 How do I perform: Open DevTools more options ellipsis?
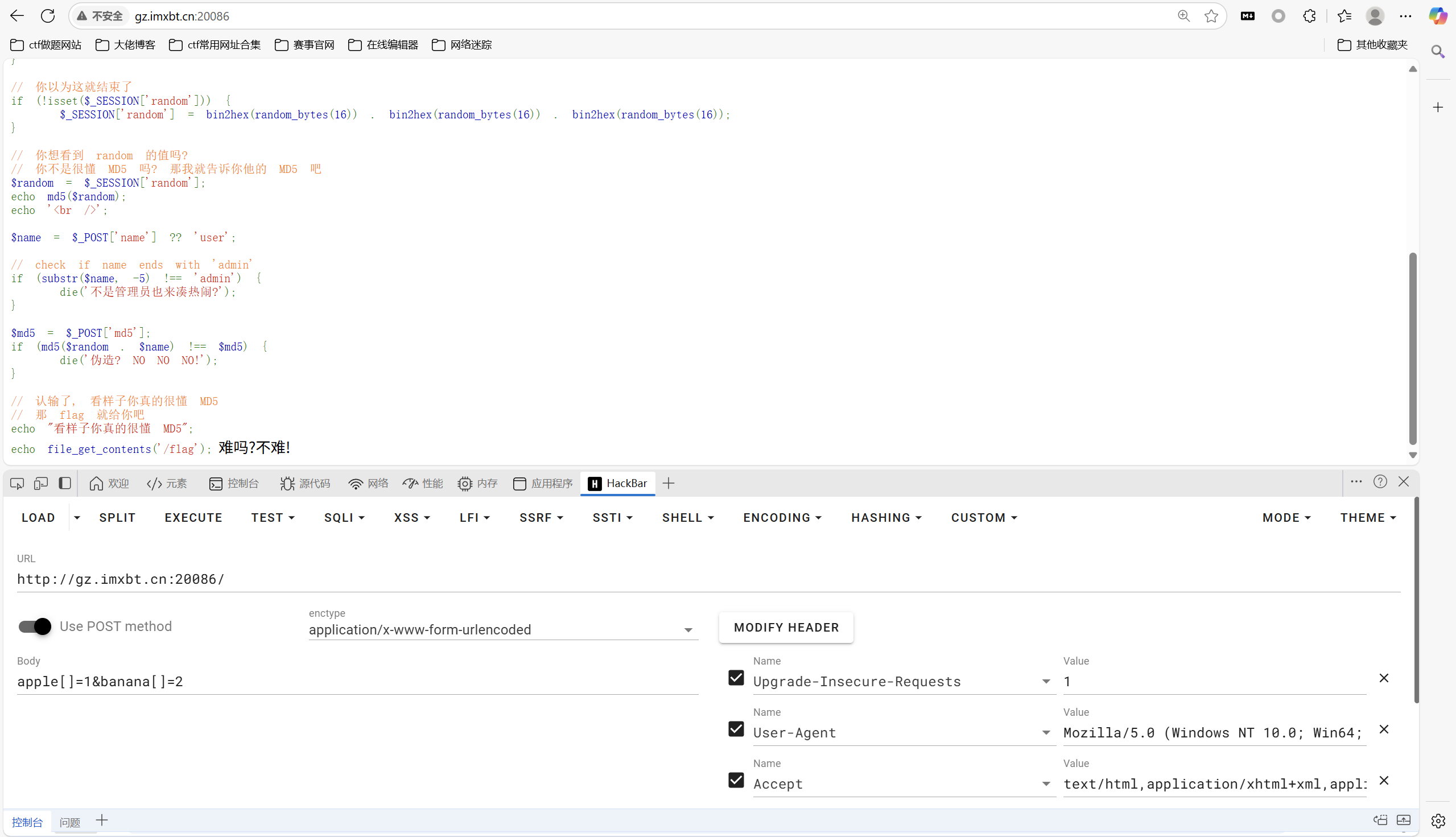pos(1356,482)
